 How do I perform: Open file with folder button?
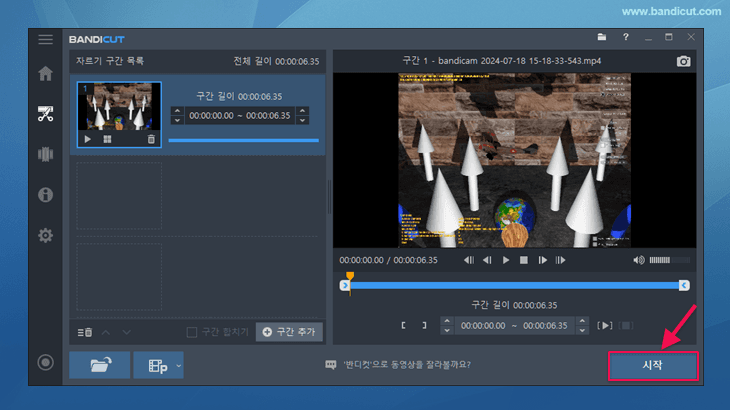[x=100, y=365]
